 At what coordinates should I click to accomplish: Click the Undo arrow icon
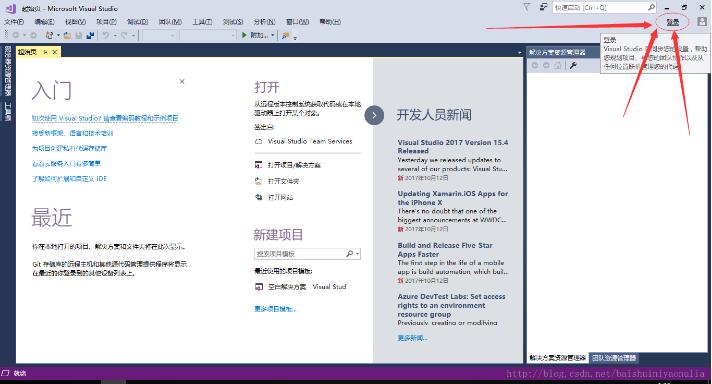pos(105,35)
